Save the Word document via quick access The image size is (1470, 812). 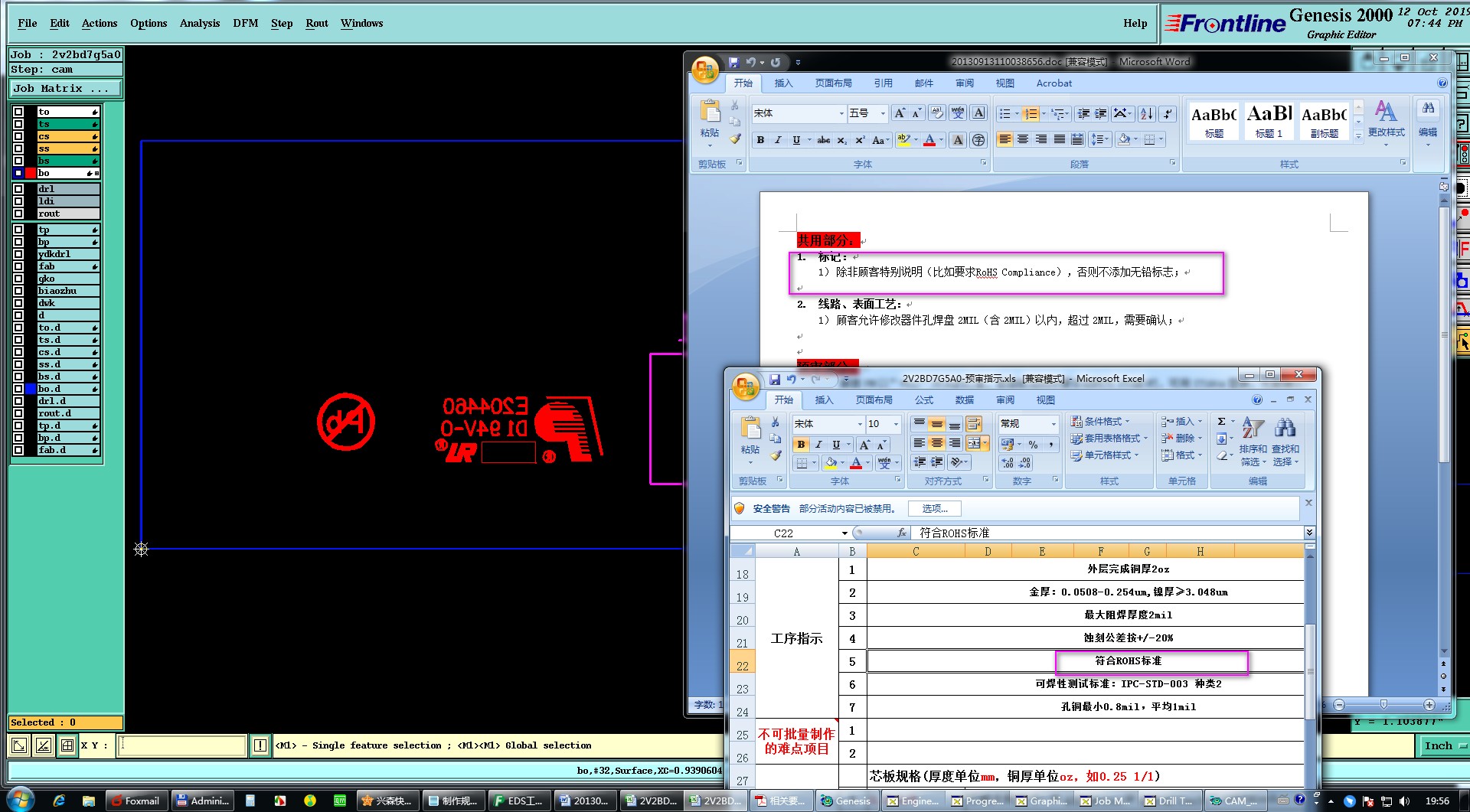733,63
